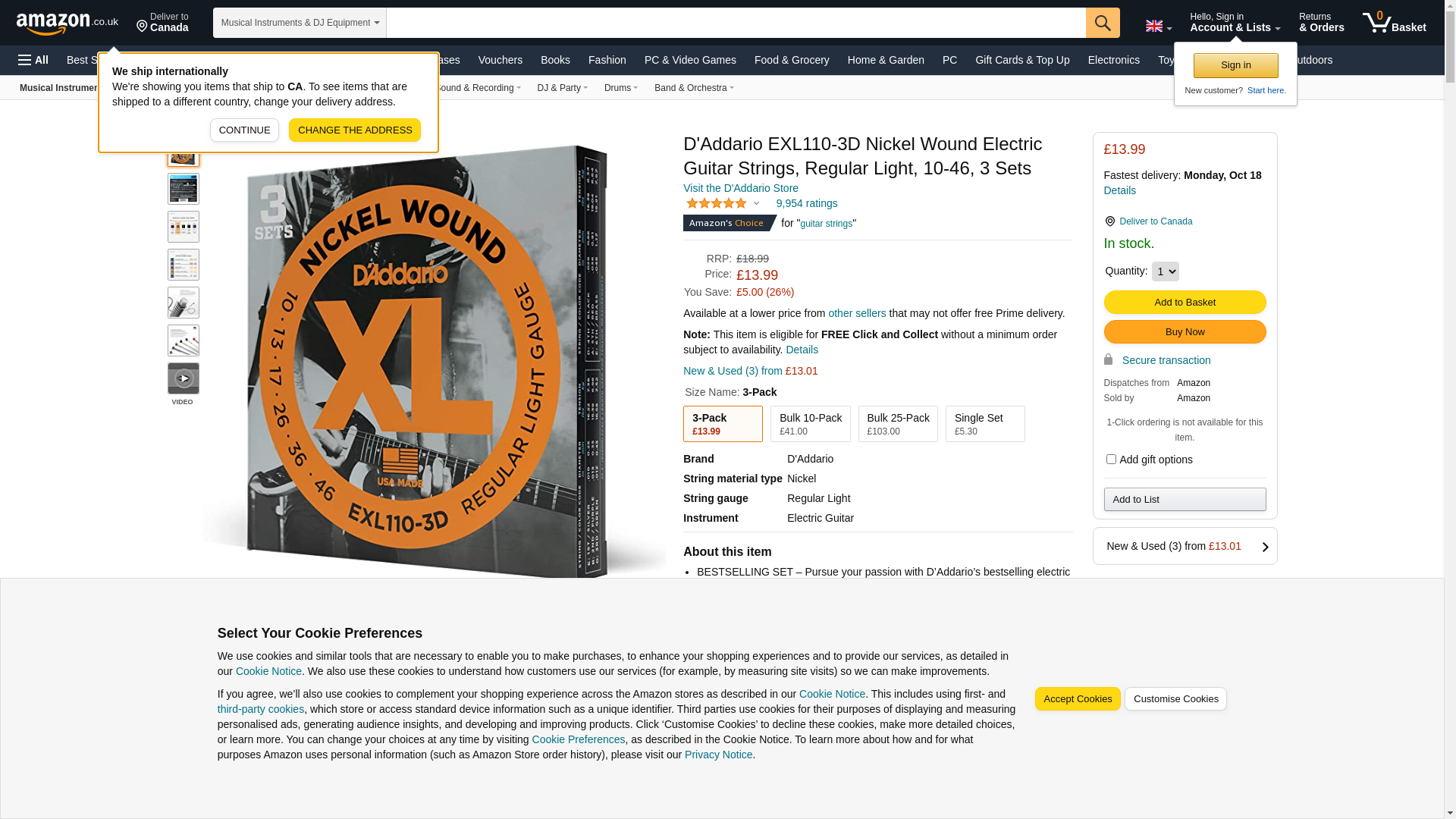The height and width of the screenshot is (819, 1456).
Task: Click the Deliver to Canada location icon
Action: coord(142,27)
